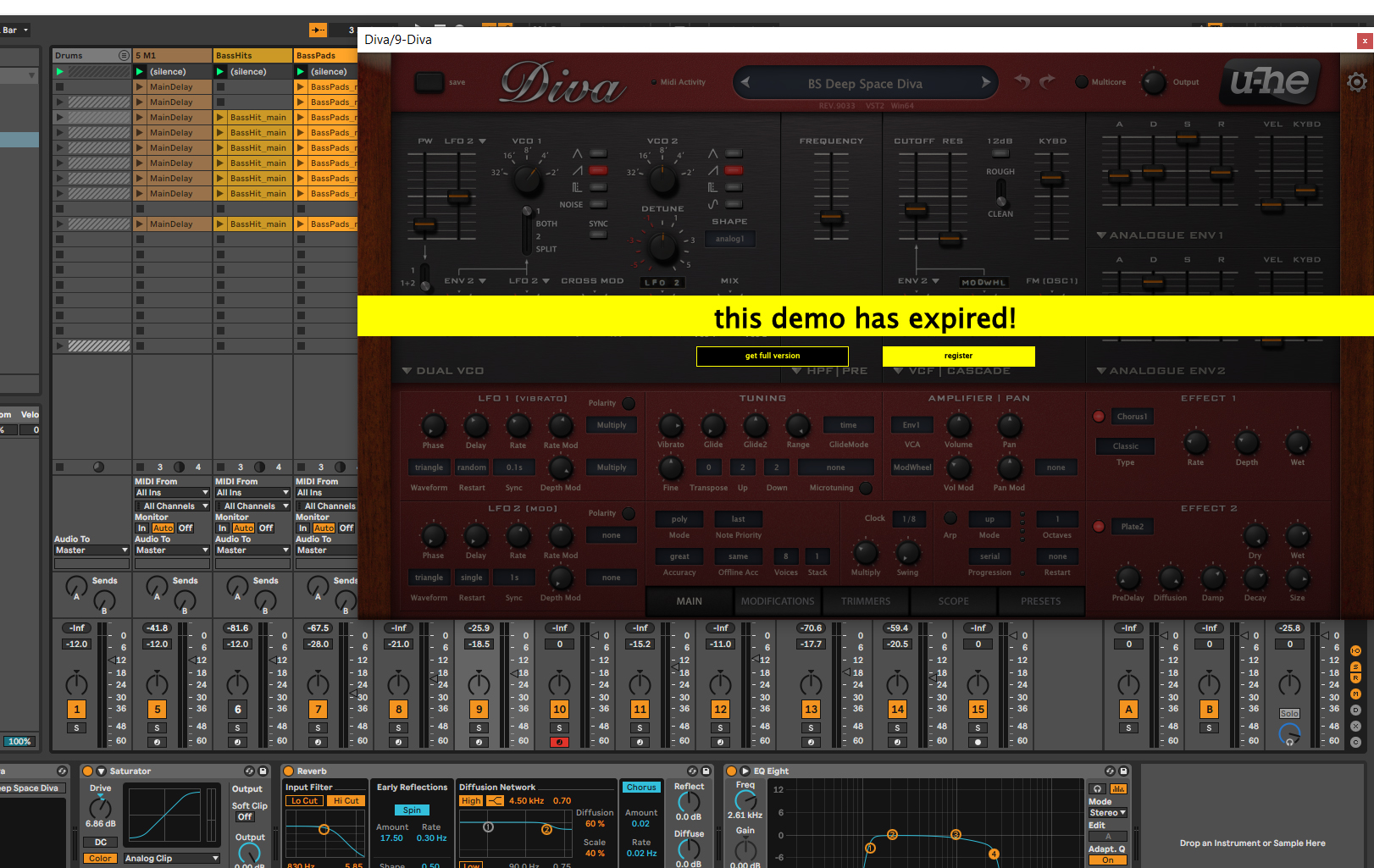This screenshot has width=1374, height=868.
Task: Toggle EQ Eight spectrum analyzer icon
Action: 1118,788
